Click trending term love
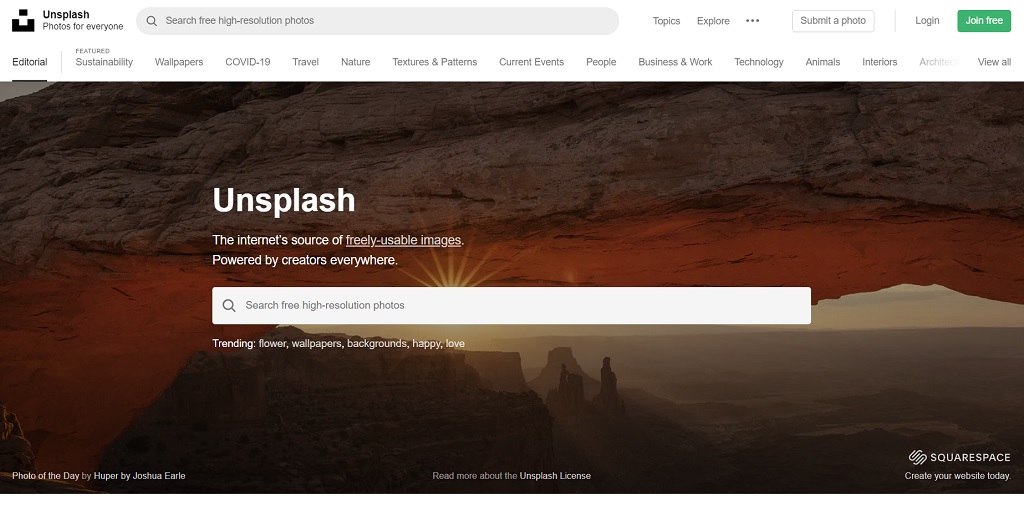1024x526 pixels. [455, 344]
